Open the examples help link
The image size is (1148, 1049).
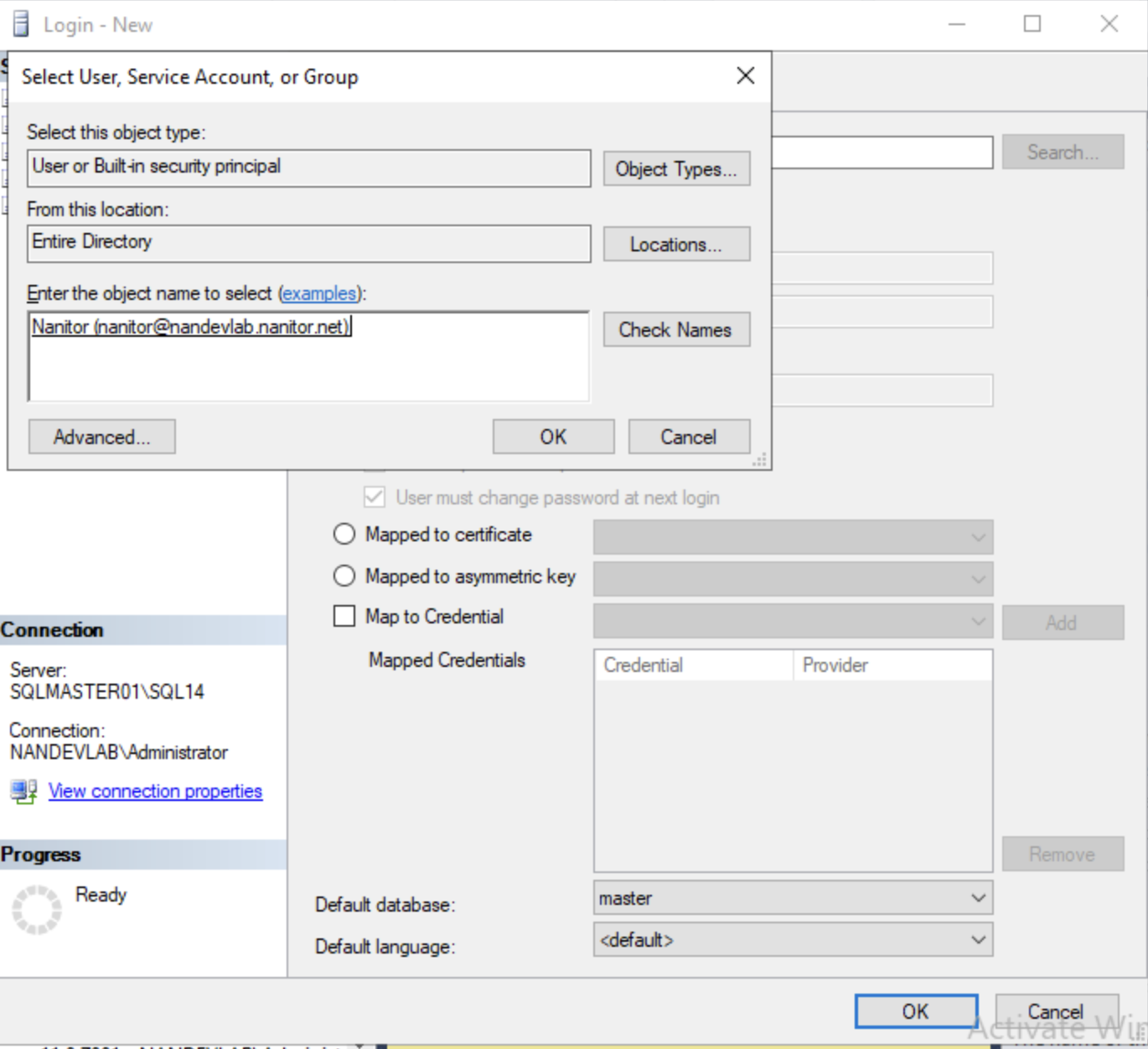click(319, 294)
